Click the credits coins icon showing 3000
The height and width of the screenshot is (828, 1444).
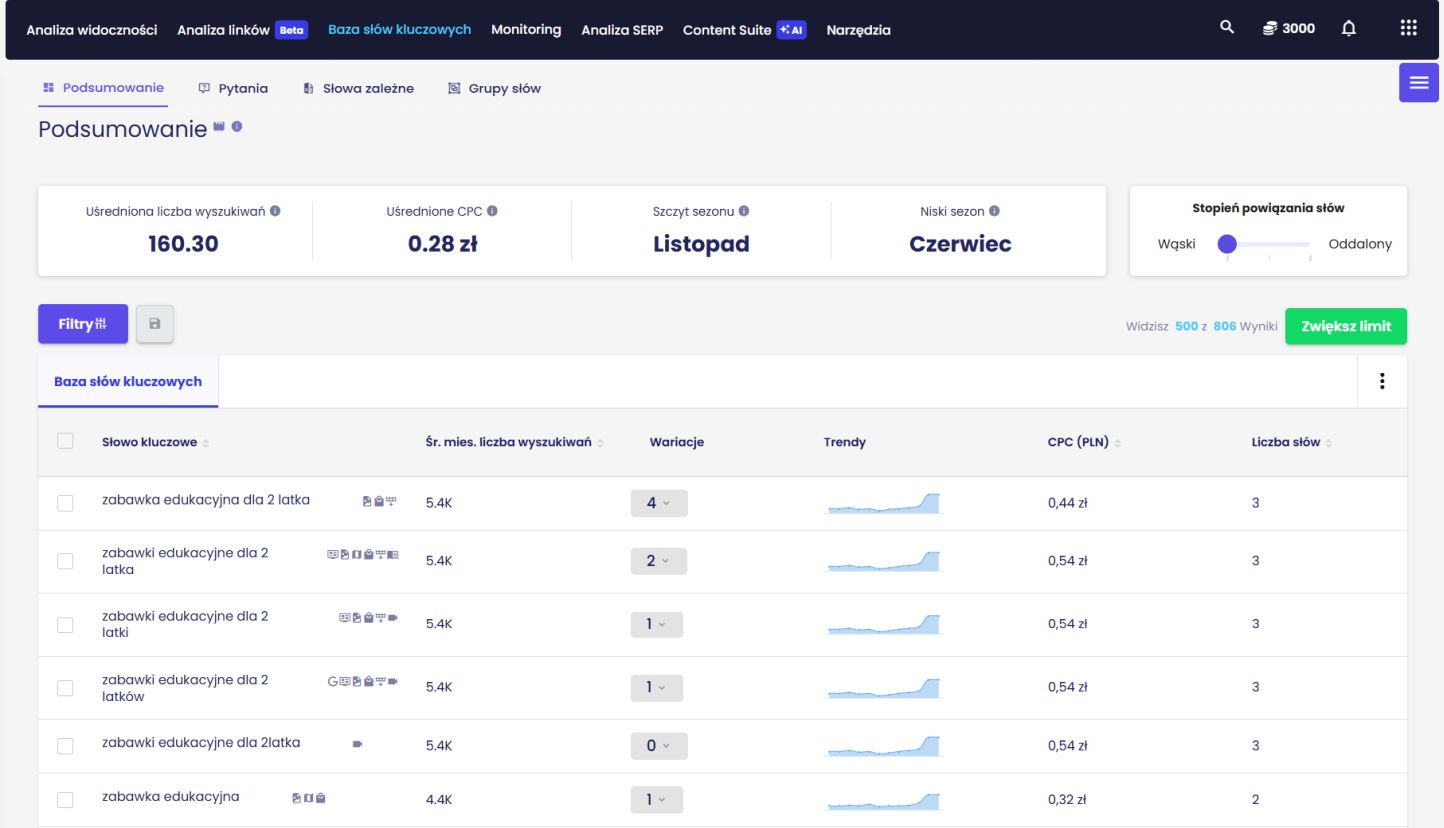tap(1270, 29)
